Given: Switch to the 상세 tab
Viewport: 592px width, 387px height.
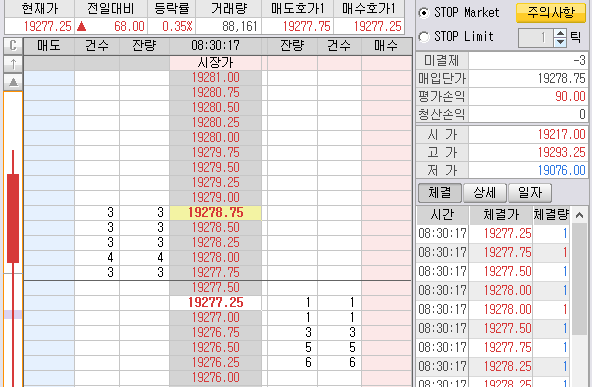Looking at the screenshot, I should [485, 193].
